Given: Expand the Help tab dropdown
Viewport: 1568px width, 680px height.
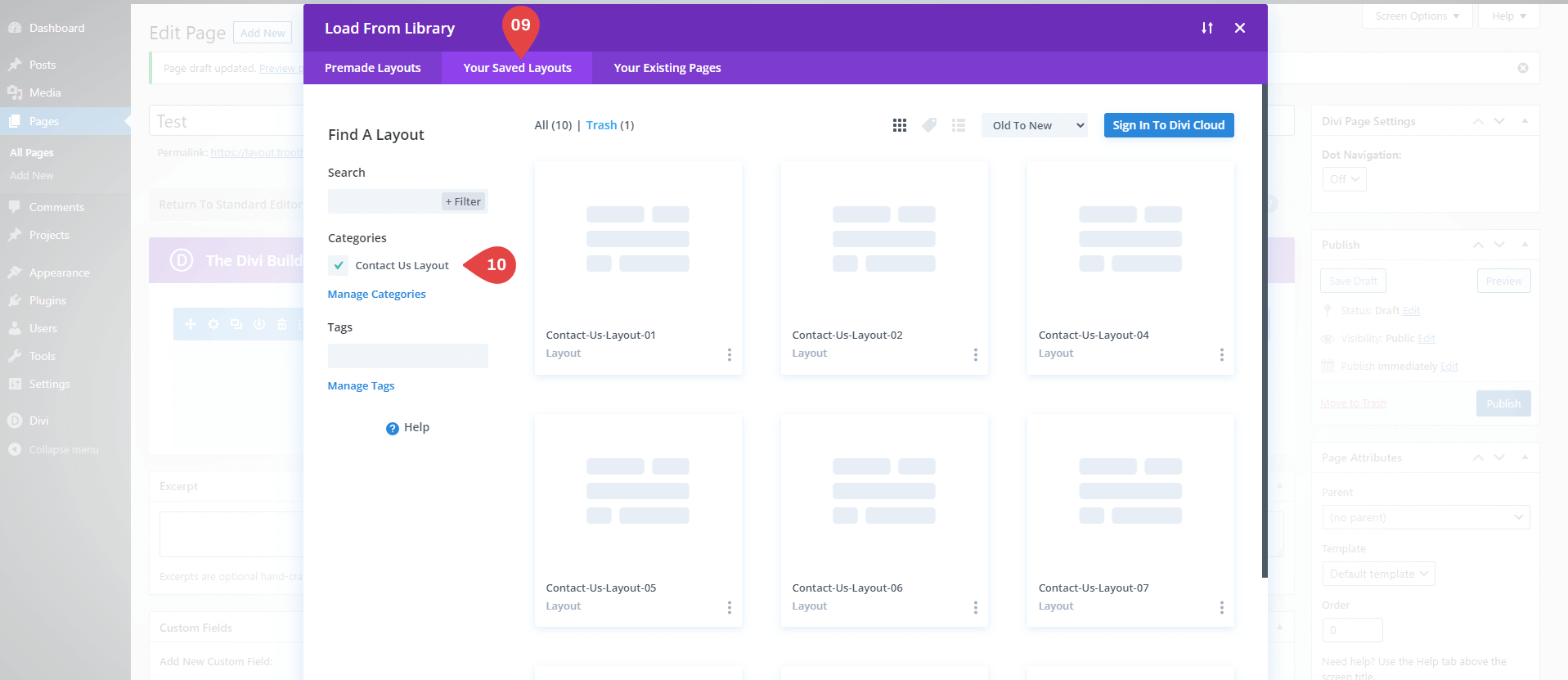Looking at the screenshot, I should [1508, 16].
